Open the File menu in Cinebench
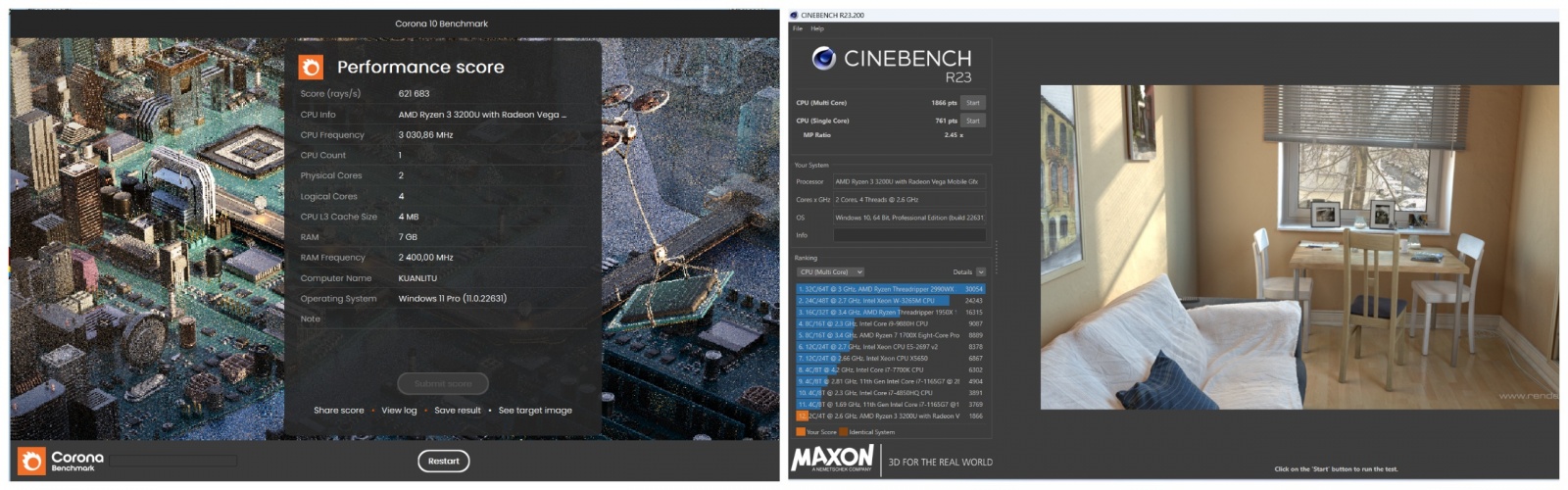Image resolution: width=1568 pixels, height=490 pixels. tap(798, 28)
